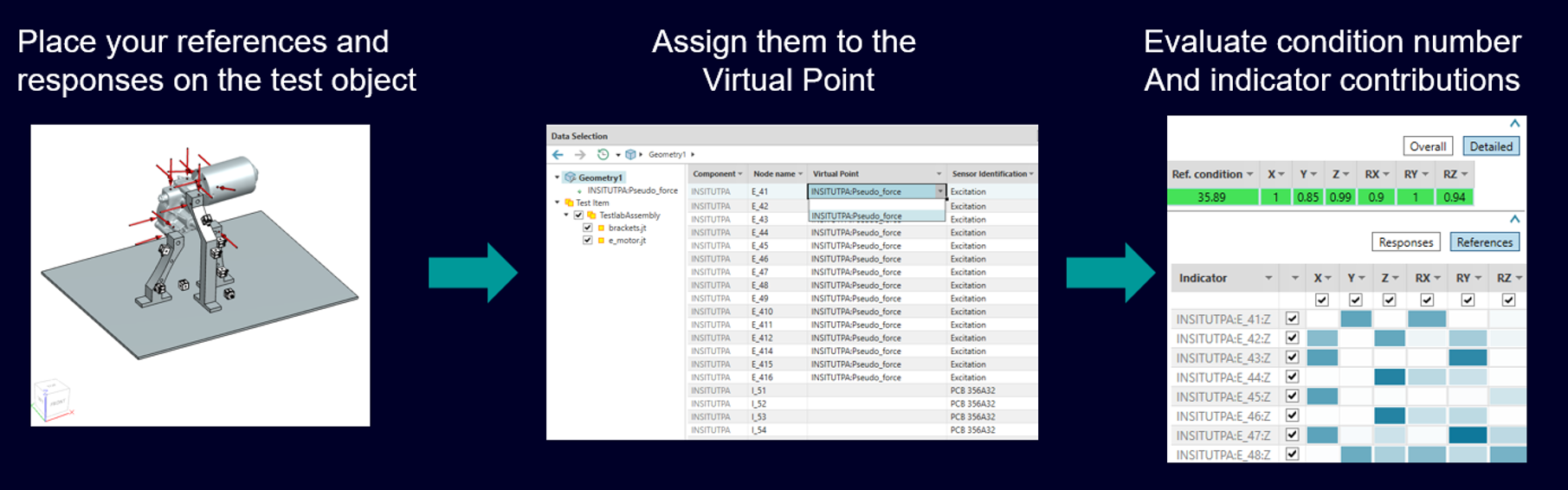Viewport: 1568px width, 490px height.
Task: Uncheck the e_motor.jt checkbox
Action: (588, 241)
